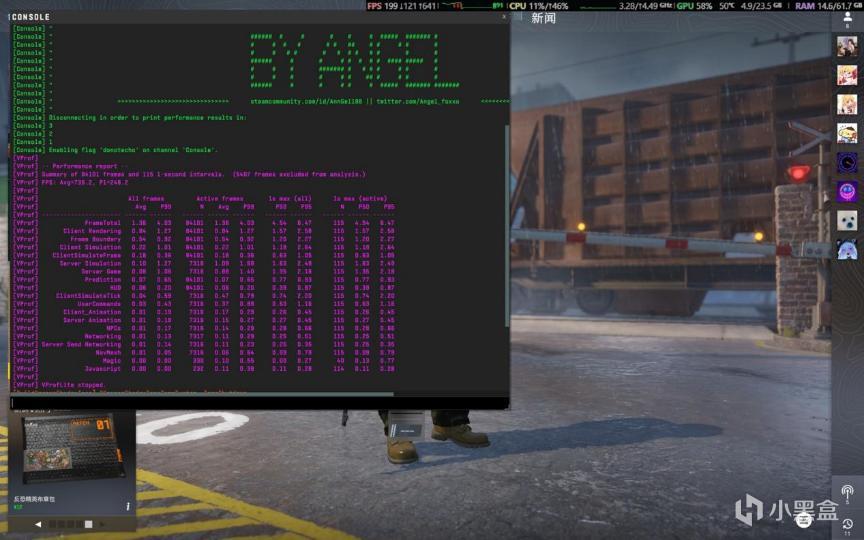
Task: Click the 'Performance report' console line
Action: point(85,166)
